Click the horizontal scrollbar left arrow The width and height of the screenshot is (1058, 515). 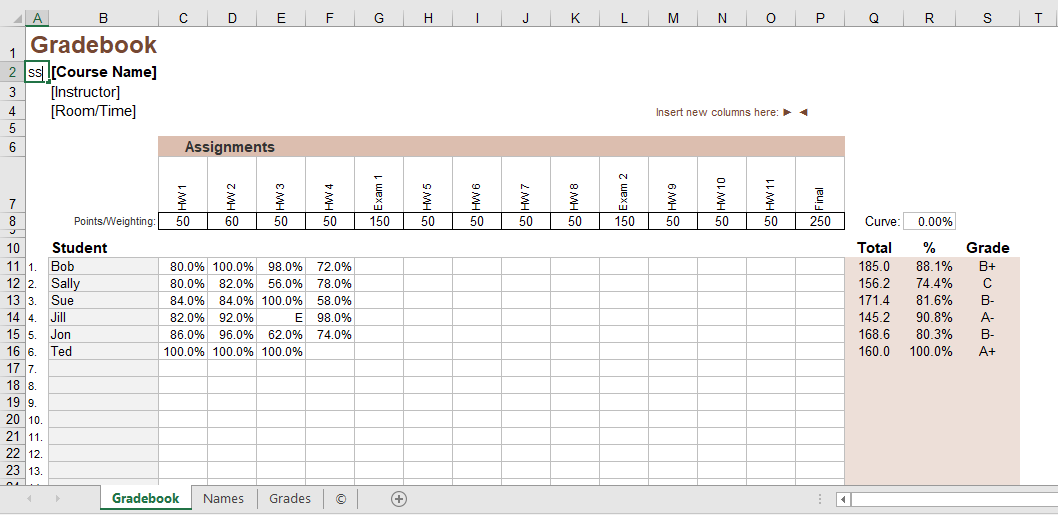[844, 499]
